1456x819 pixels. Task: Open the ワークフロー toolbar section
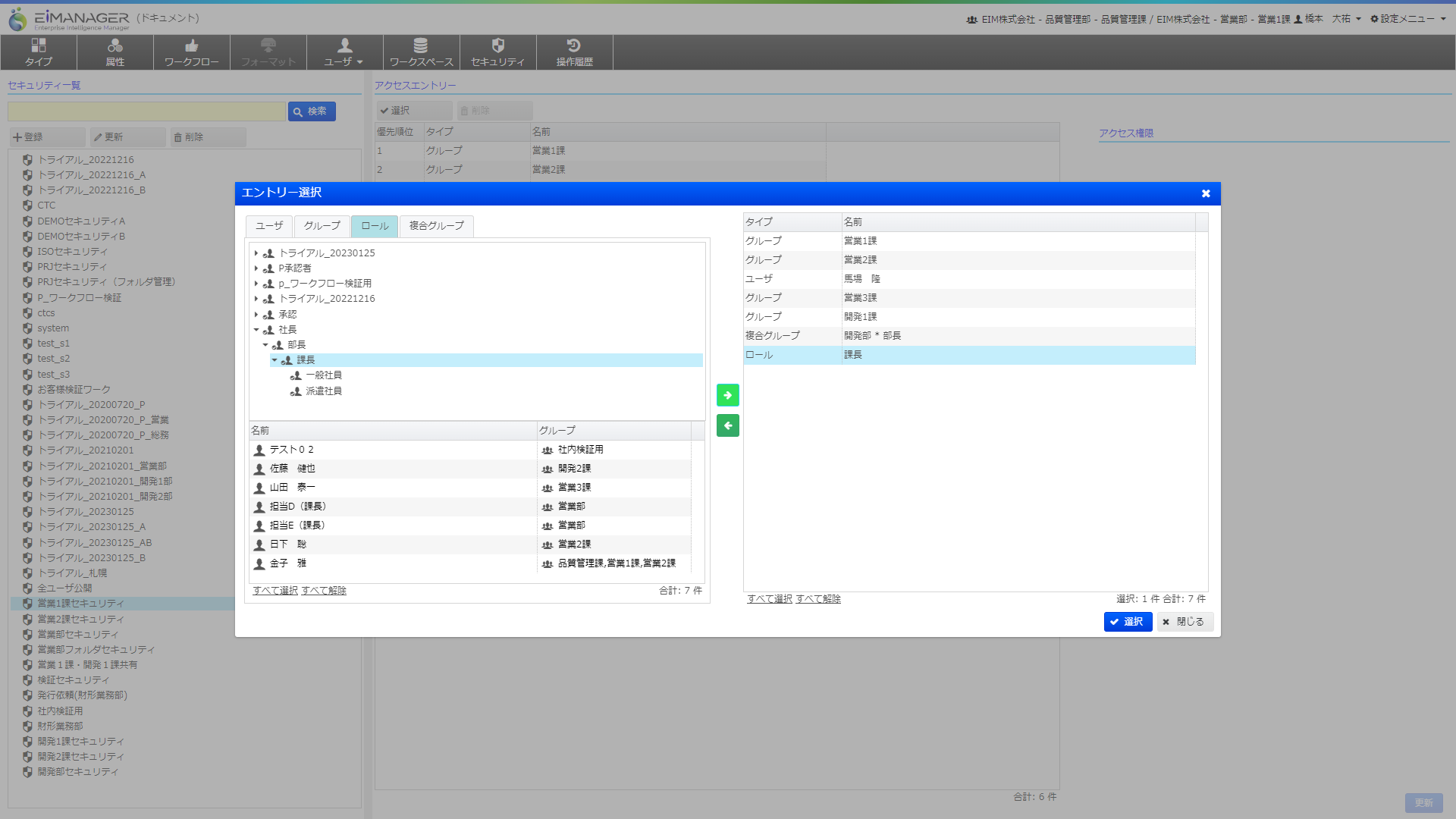point(192,52)
